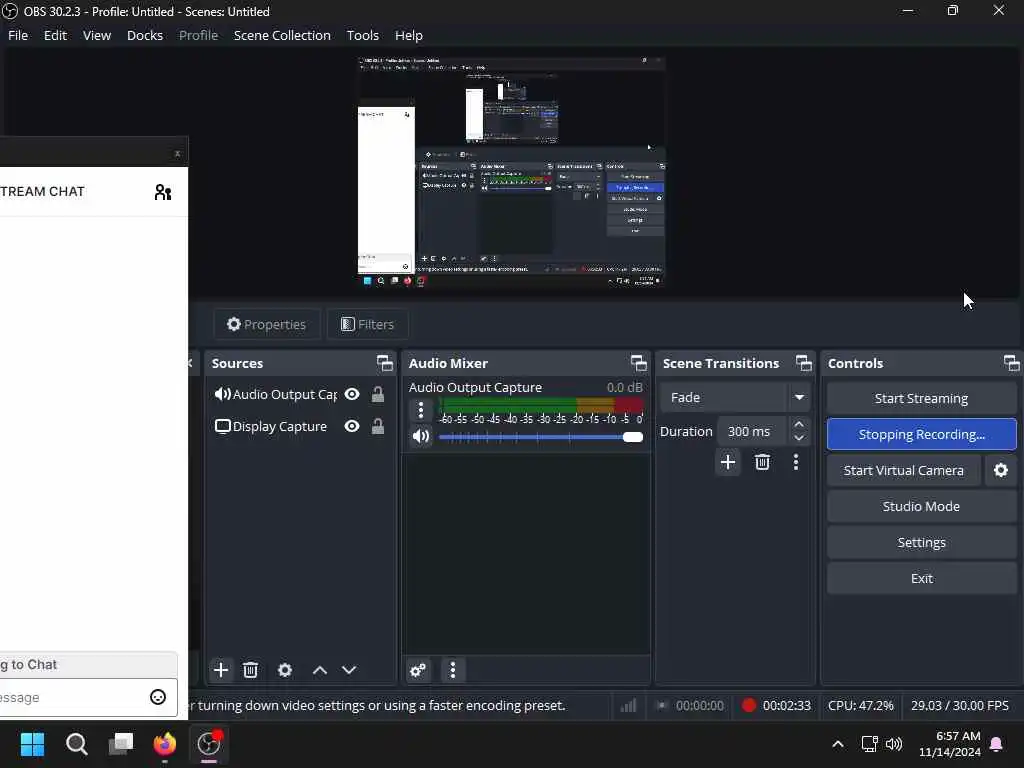This screenshot has height=768, width=1024.
Task: Enable Studio Mode
Action: [921, 506]
